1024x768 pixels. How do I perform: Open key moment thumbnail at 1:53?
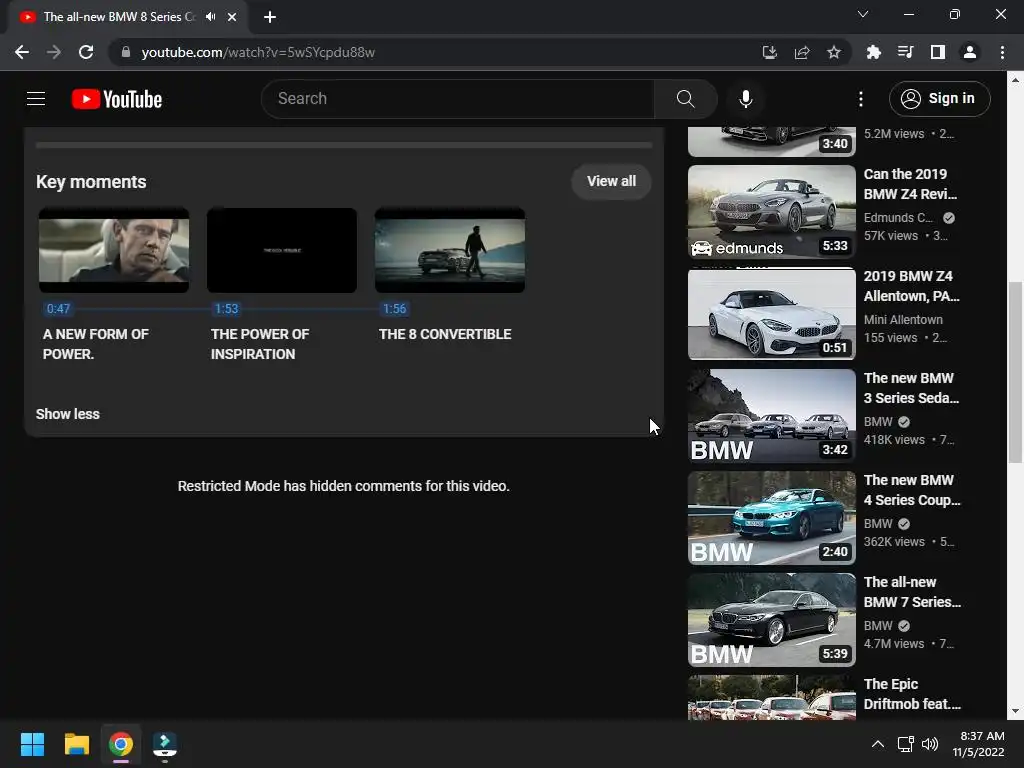pyautogui.click(x=281, y=250)
